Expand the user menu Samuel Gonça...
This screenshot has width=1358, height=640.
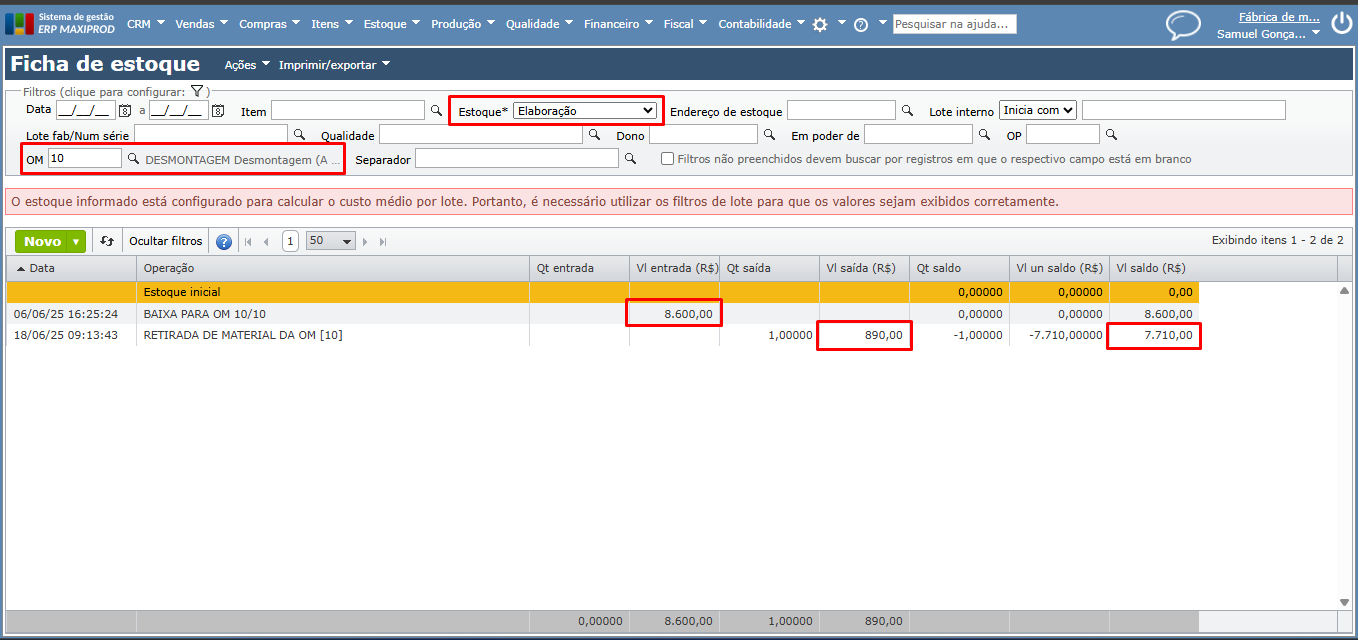(1268, 33)
